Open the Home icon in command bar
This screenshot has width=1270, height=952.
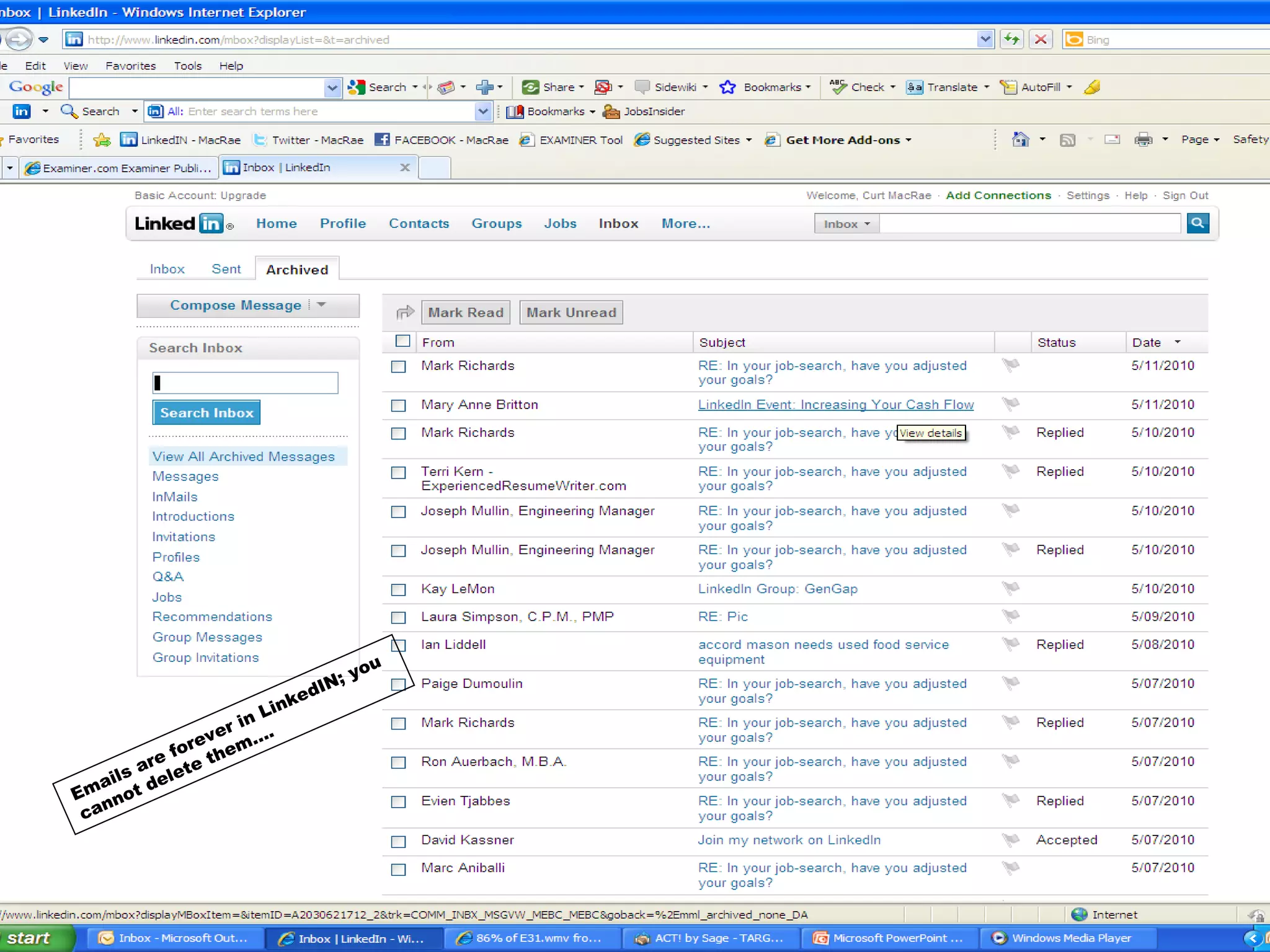click(x=1020, y=139)
